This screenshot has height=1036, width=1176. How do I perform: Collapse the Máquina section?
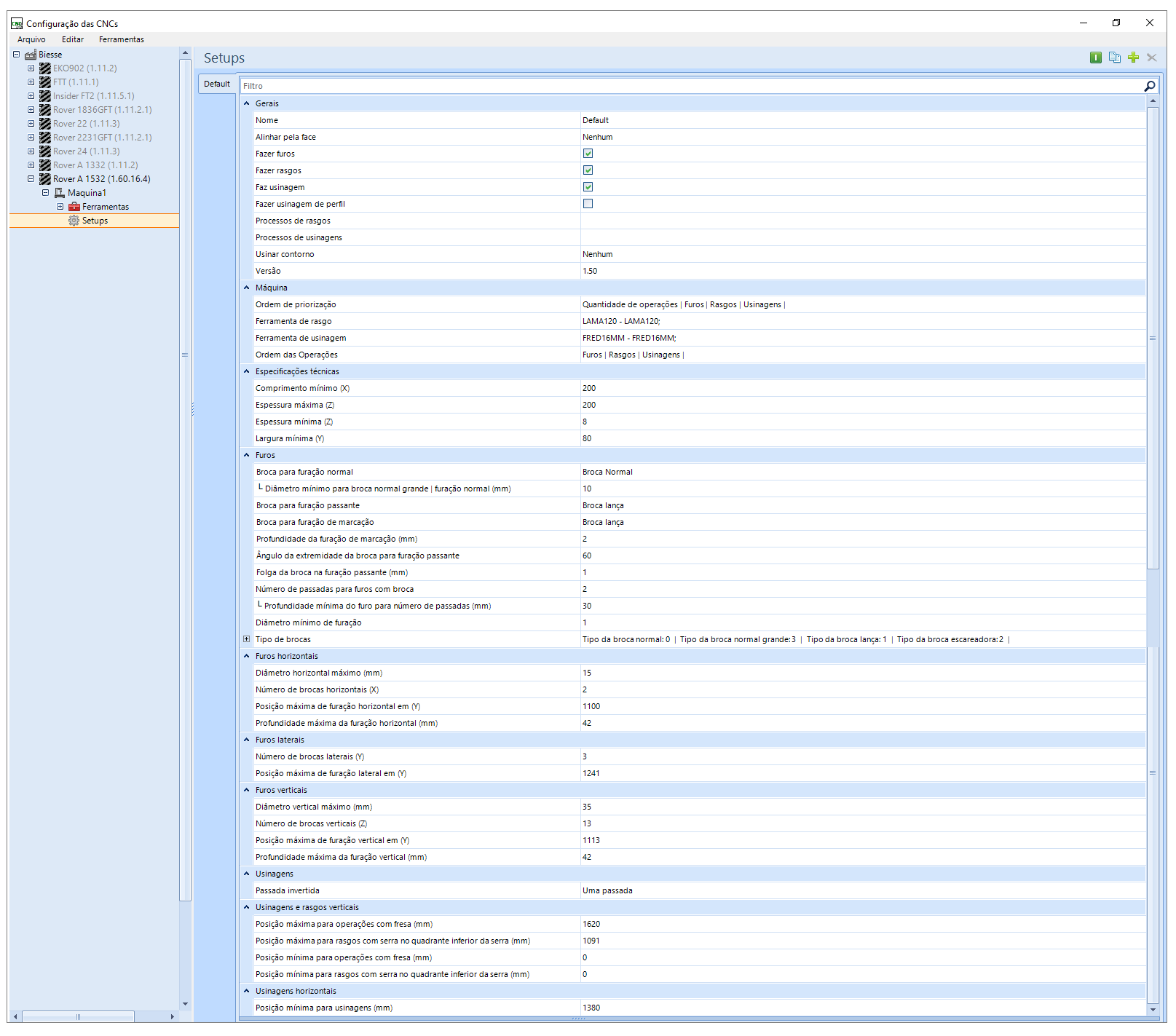click(x=246, y=288)
